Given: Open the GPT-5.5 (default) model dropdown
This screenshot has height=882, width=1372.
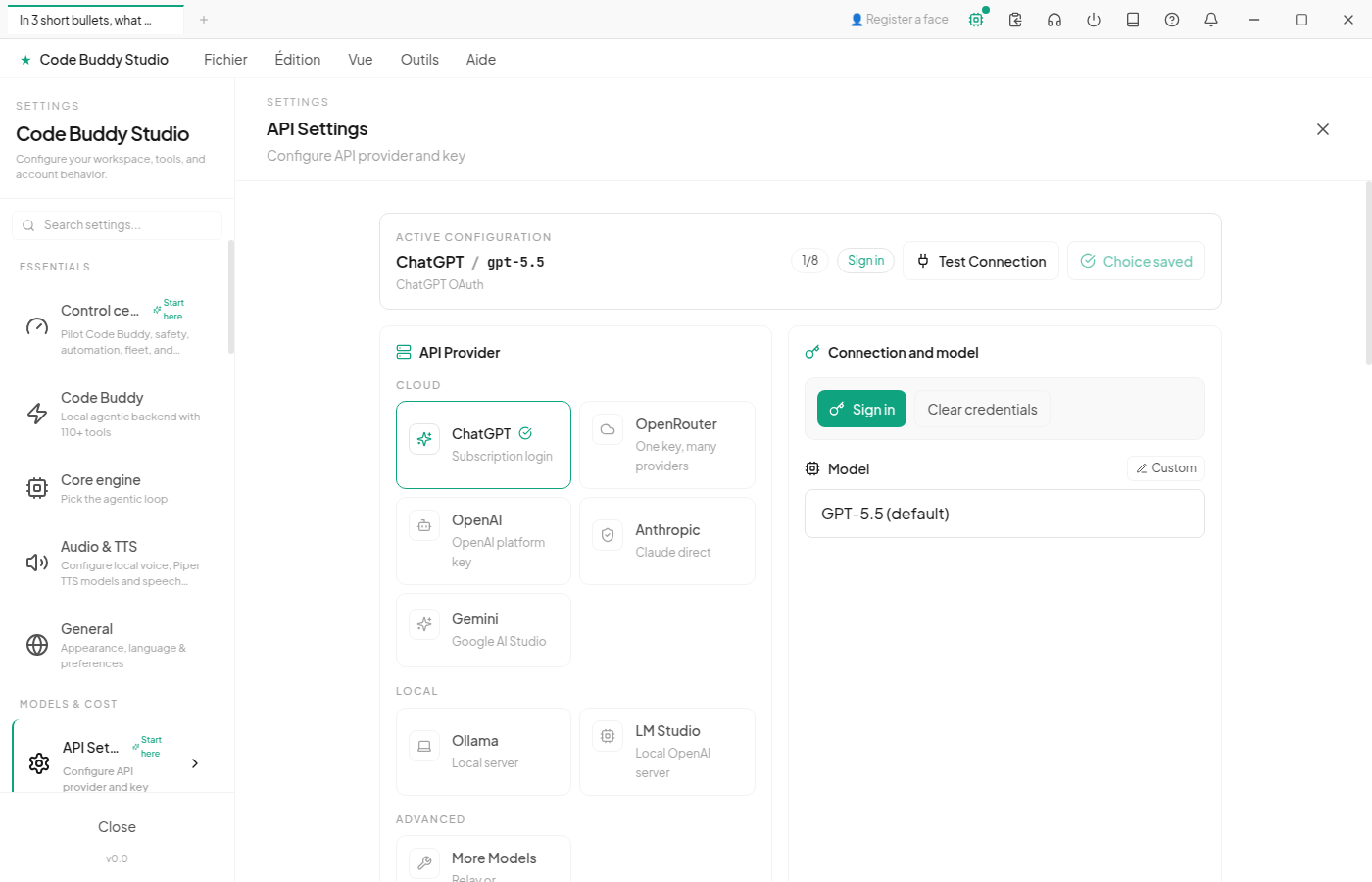Looking at the screenshot, I should [x=1004, y=514].
